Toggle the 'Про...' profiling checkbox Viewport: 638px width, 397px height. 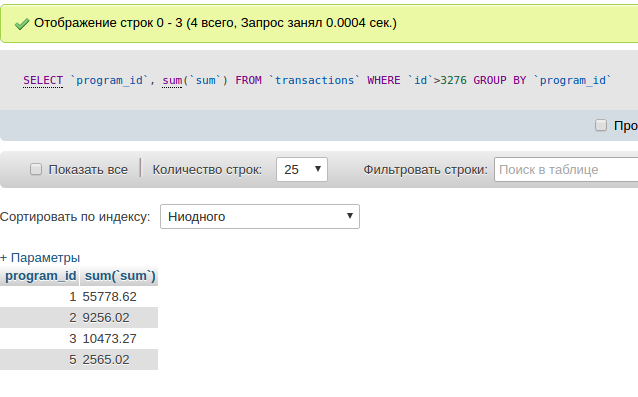click(x=601, y=125)
